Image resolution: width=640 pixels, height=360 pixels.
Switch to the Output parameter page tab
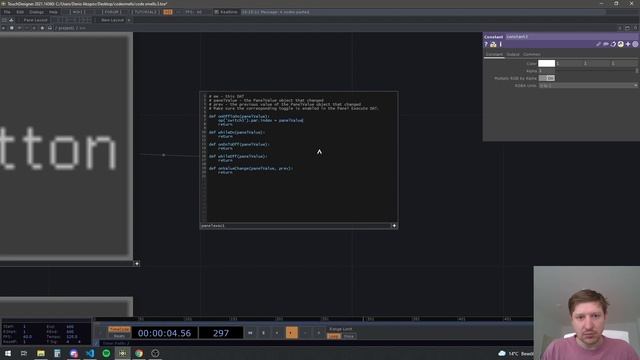coord(513,54)
